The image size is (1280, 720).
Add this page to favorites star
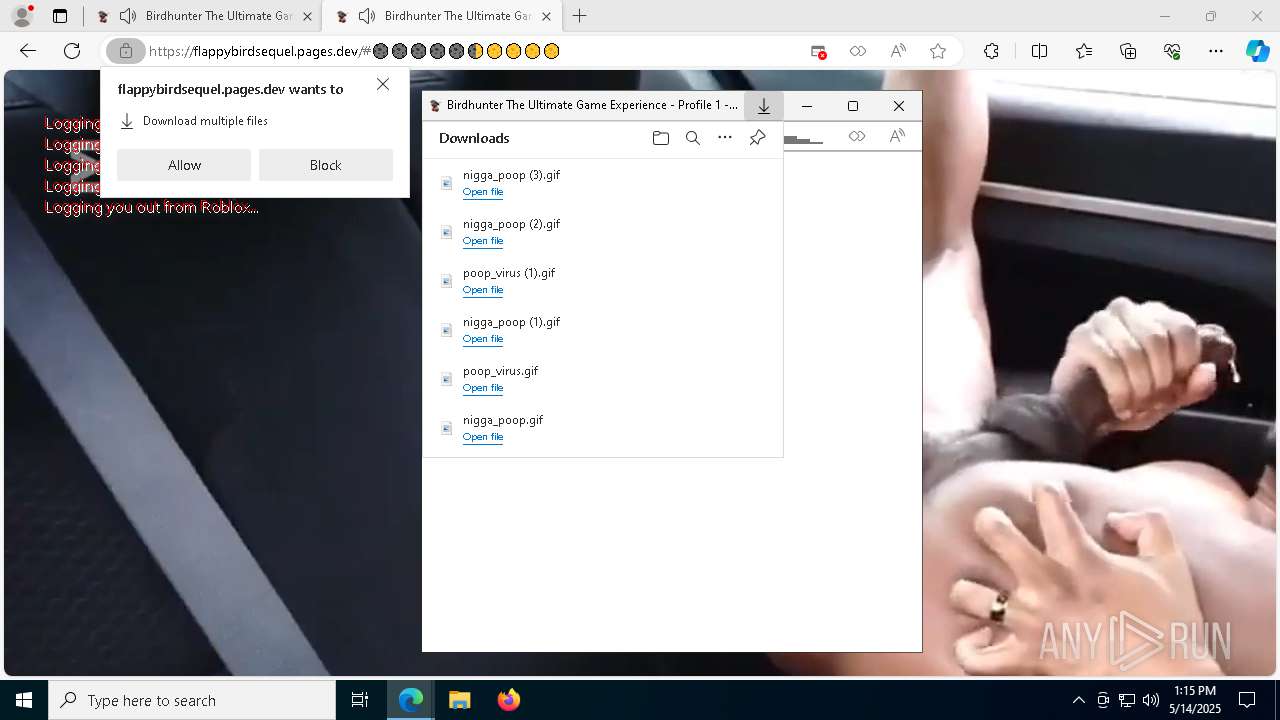click(938, 51)
